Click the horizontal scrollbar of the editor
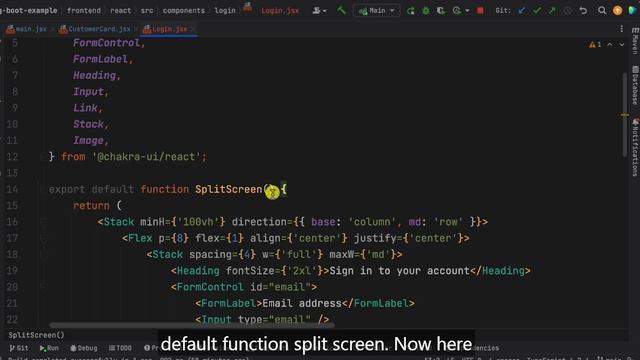The height and width of the screenshot is (360, 640). click(192, 325)
